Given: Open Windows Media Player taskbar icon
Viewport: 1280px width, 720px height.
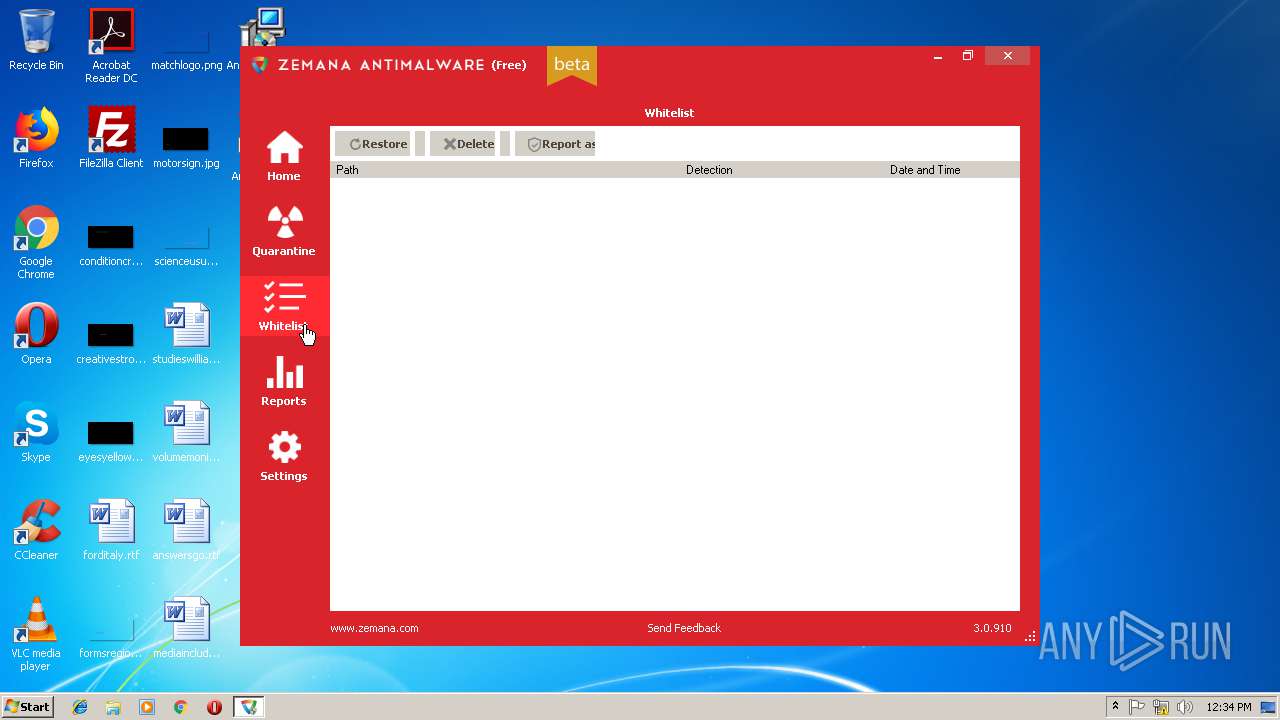Looking at the screenshot, I should [x=147, y=707].
